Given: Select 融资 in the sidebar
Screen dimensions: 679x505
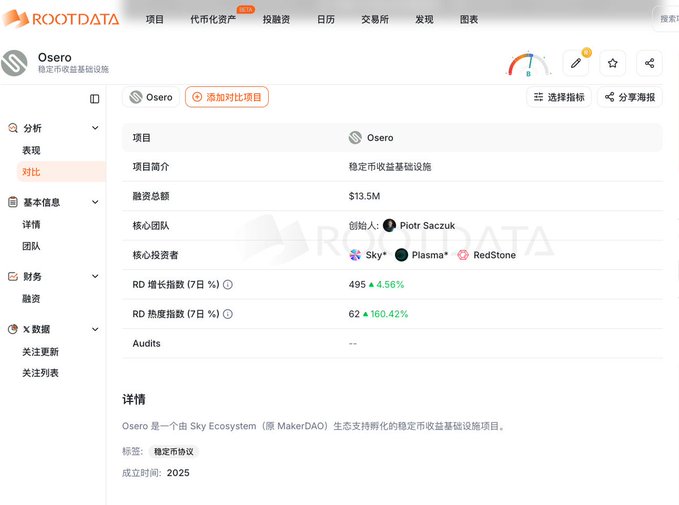Looking at the screenshot, I should pos(31,298).
